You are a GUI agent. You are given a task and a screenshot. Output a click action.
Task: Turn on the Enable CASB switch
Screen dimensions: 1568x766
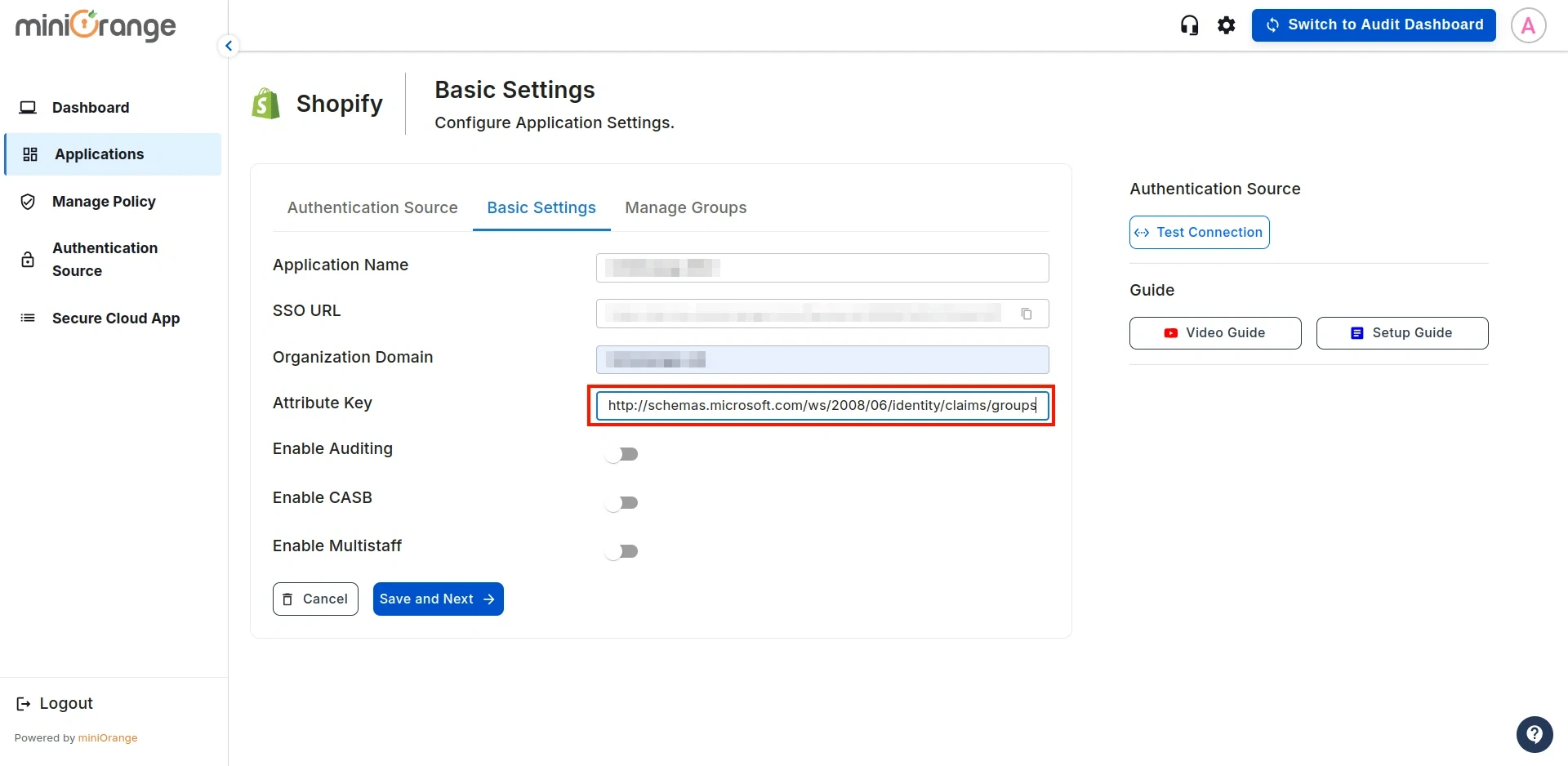click(622, 502)
